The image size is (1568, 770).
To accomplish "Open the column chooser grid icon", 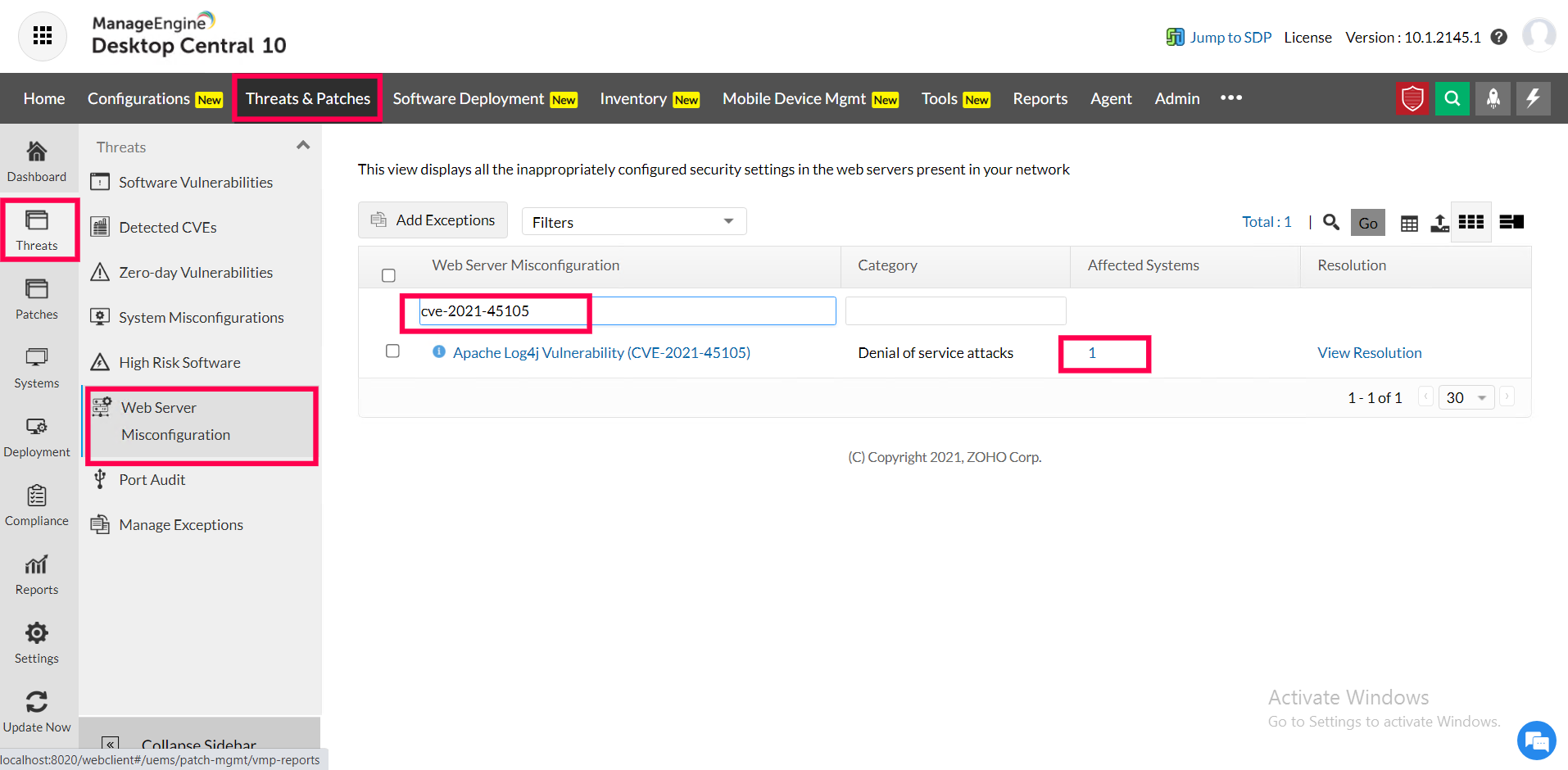I will pyautogui.click(x=1409, y=223).
